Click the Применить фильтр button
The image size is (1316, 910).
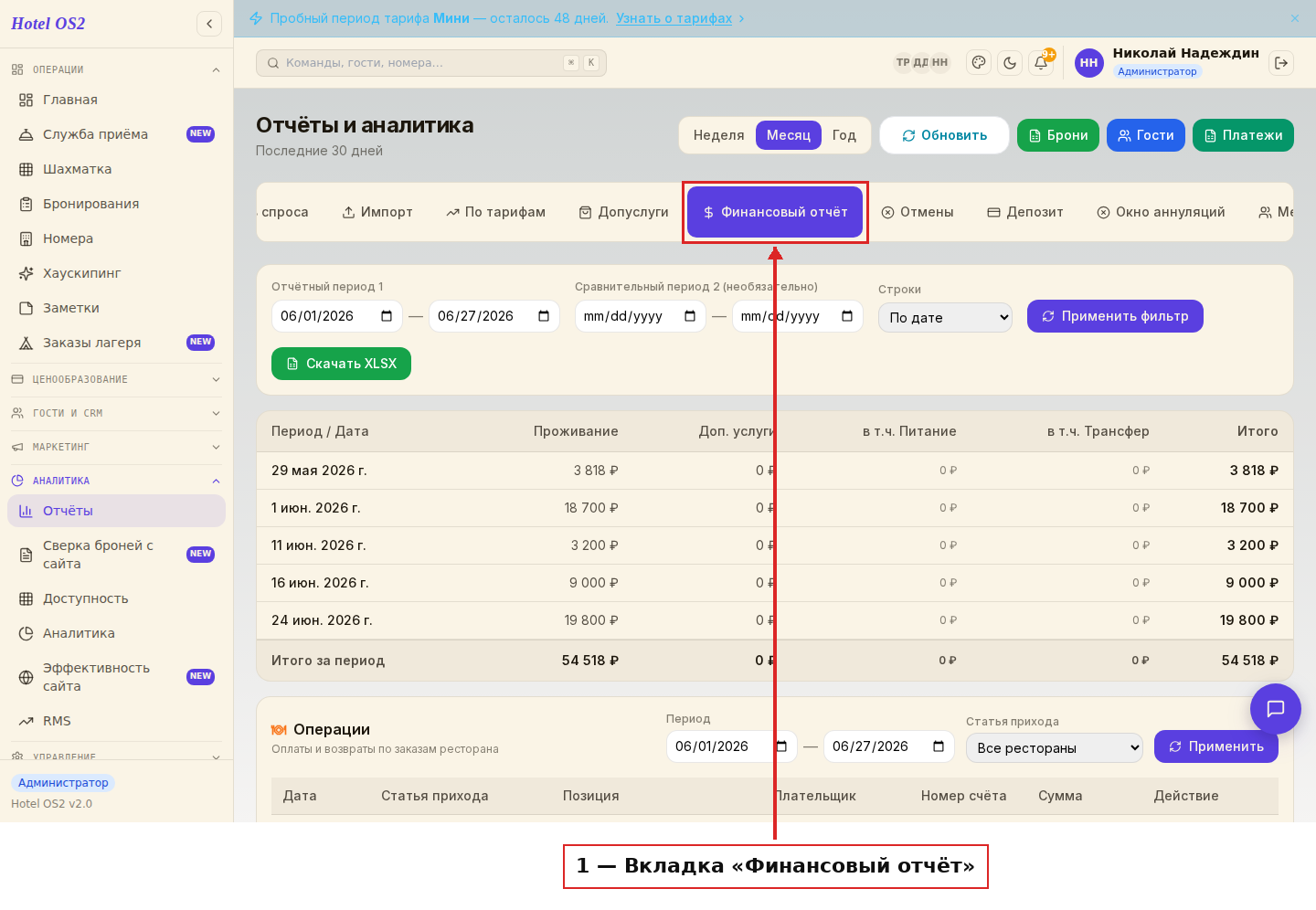click(1115, 316)
